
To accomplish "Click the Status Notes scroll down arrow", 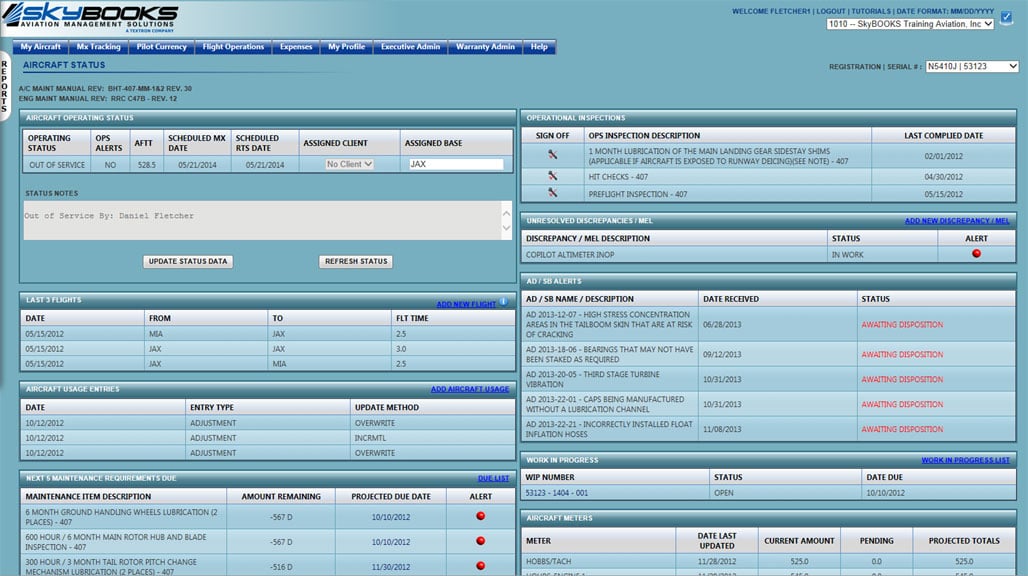I will point(506,228).
